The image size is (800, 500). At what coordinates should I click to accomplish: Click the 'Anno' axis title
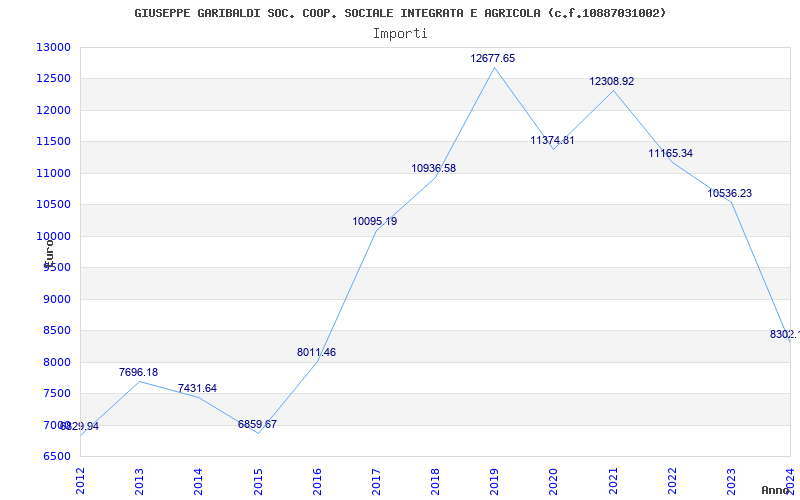tap(776, 490)
